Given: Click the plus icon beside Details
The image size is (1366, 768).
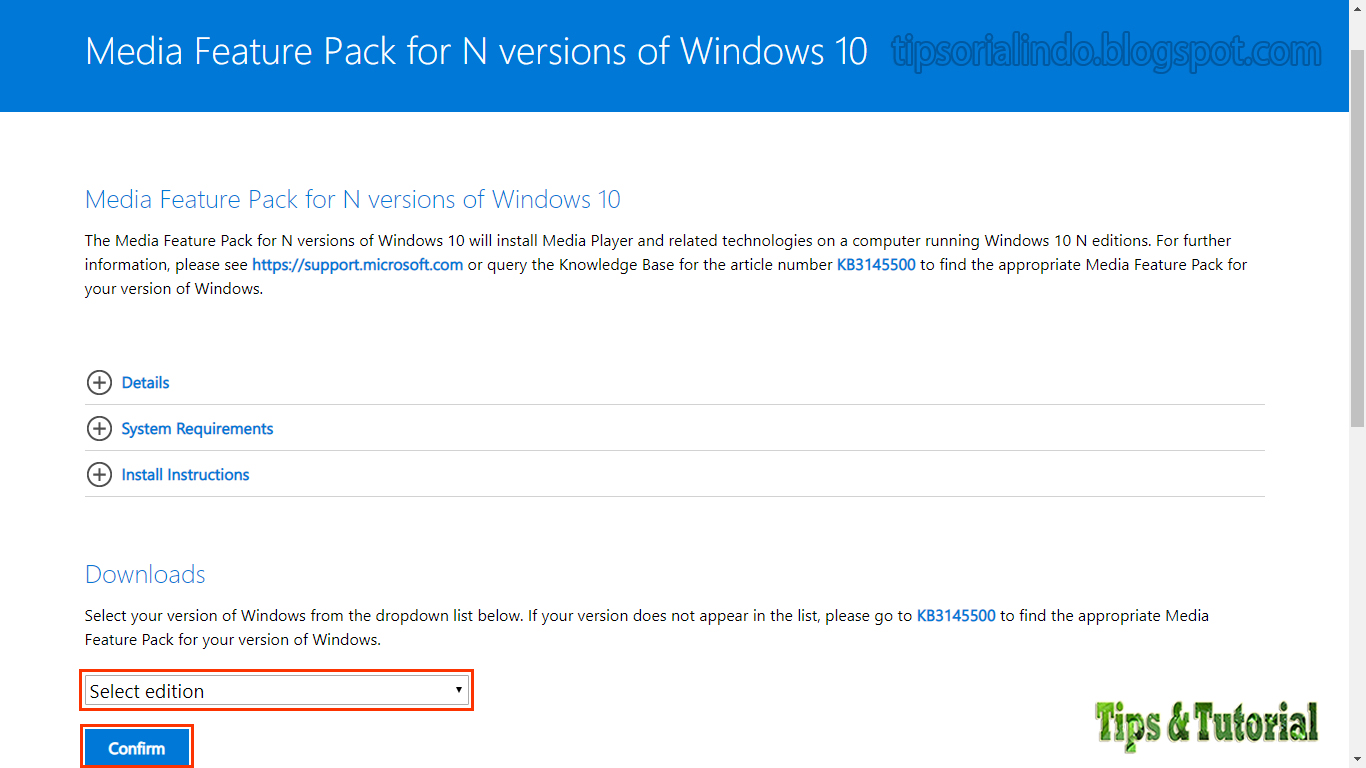Looking at the screenshot, I should (99, 383).
